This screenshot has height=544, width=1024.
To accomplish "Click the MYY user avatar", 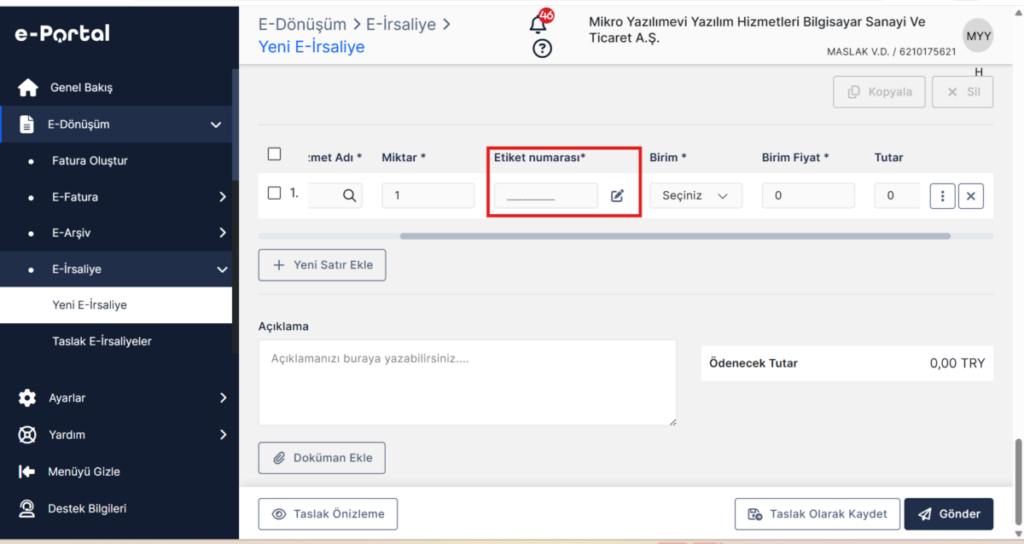I will pos(978,37).
